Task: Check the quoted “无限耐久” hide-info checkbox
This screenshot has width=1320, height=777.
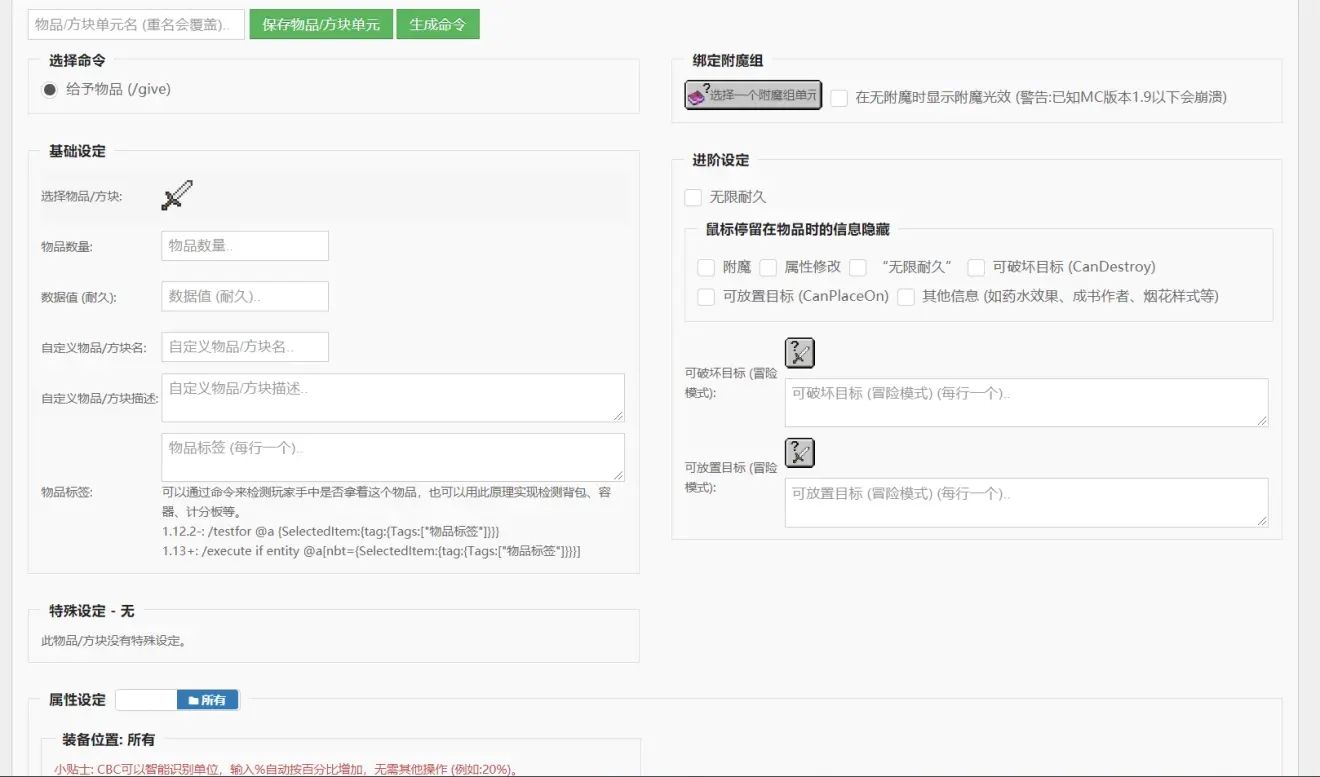Action: (858, 268)
